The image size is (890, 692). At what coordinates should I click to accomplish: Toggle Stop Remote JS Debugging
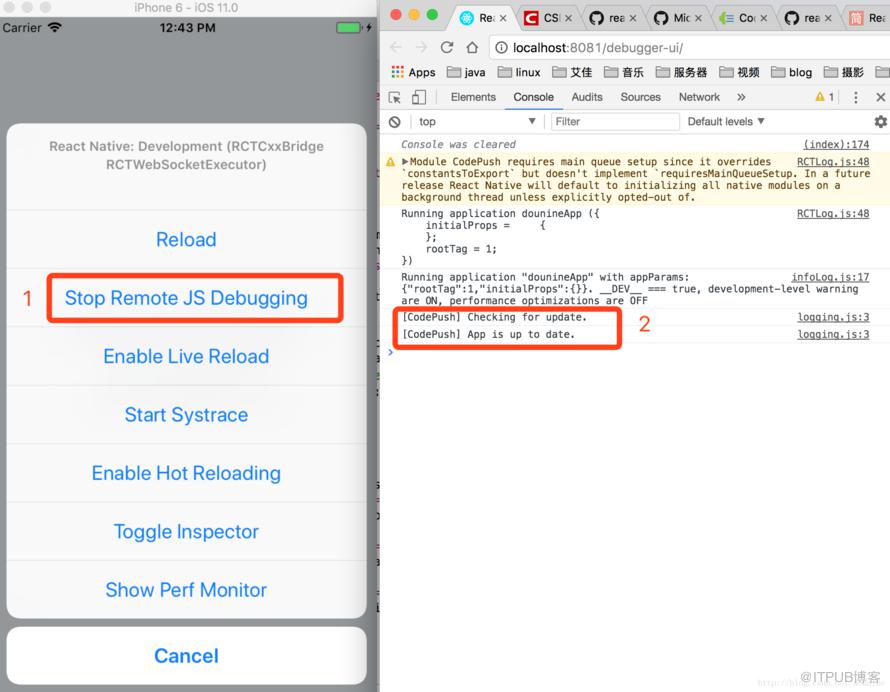coord(186,297)
